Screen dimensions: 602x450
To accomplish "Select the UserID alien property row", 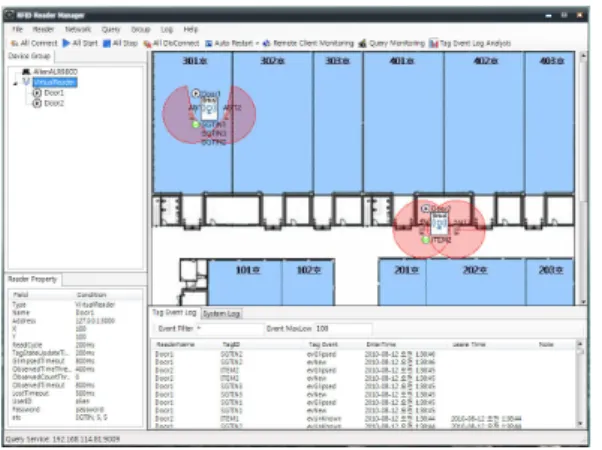I will click(75, 401).
